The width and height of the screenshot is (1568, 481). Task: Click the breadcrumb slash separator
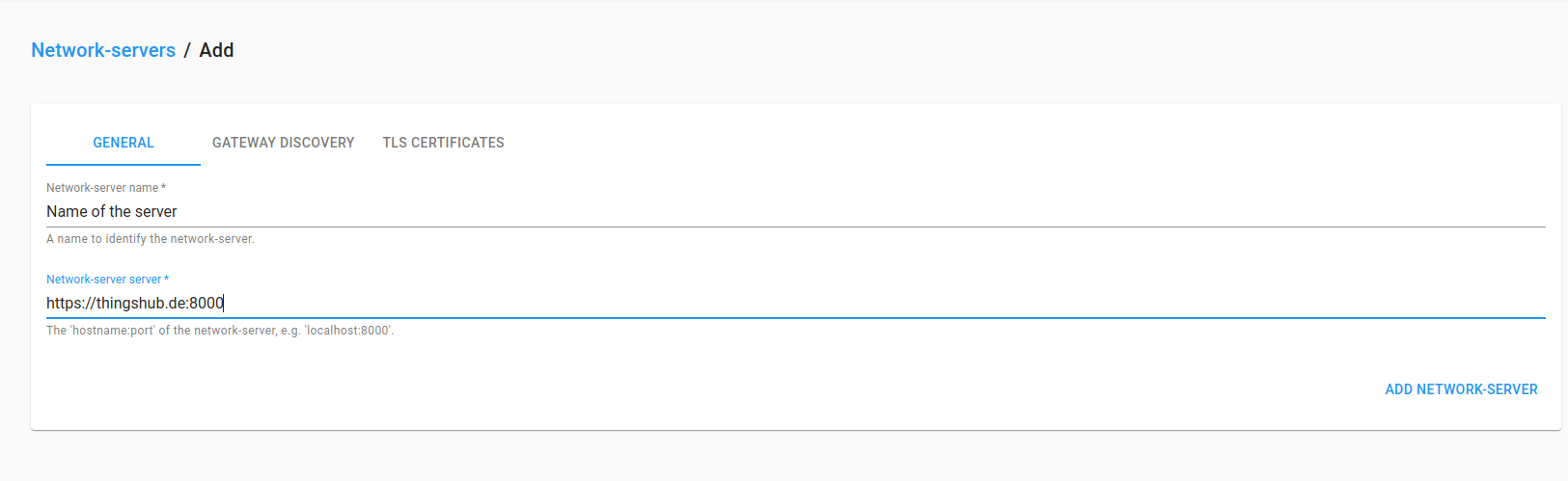tap(187, 50)
